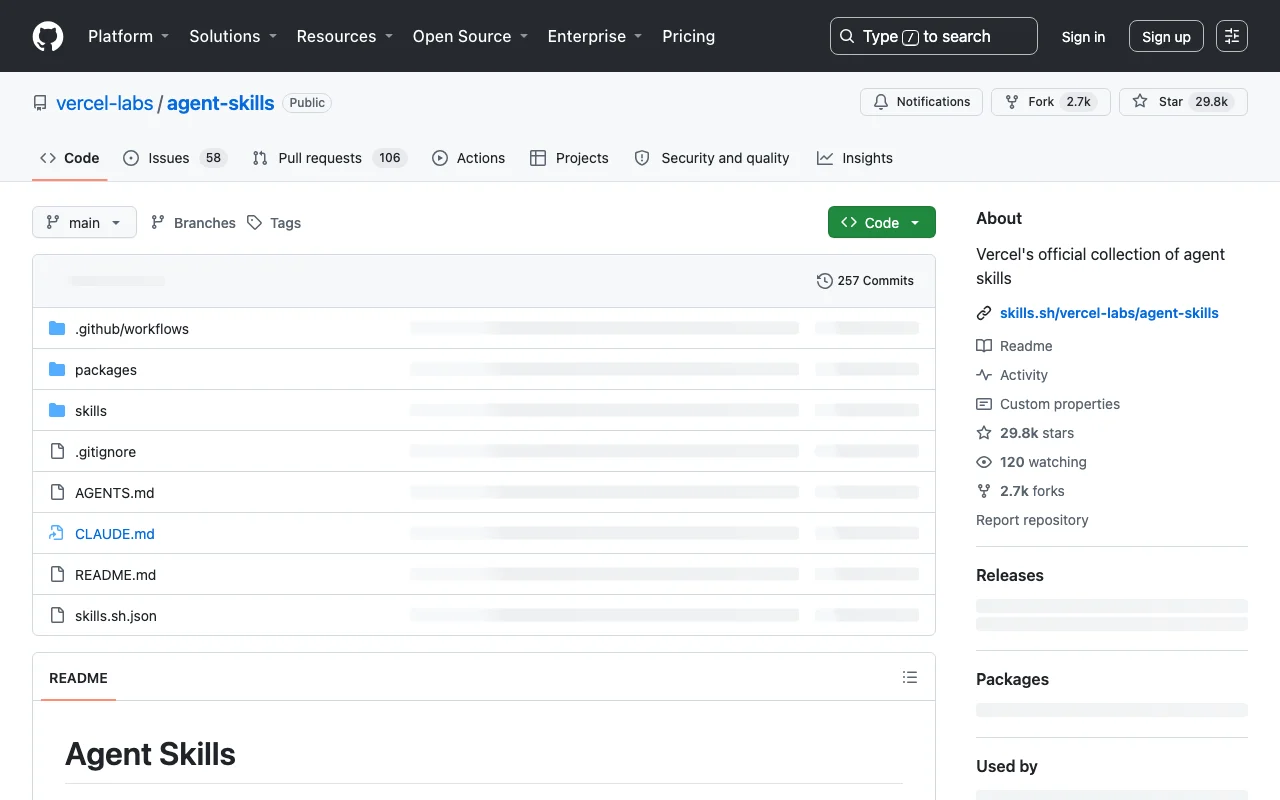Open the .github/workflows folder name
Image resolution: width=1280 pixels, height=800 pixels.
(132, 328)
